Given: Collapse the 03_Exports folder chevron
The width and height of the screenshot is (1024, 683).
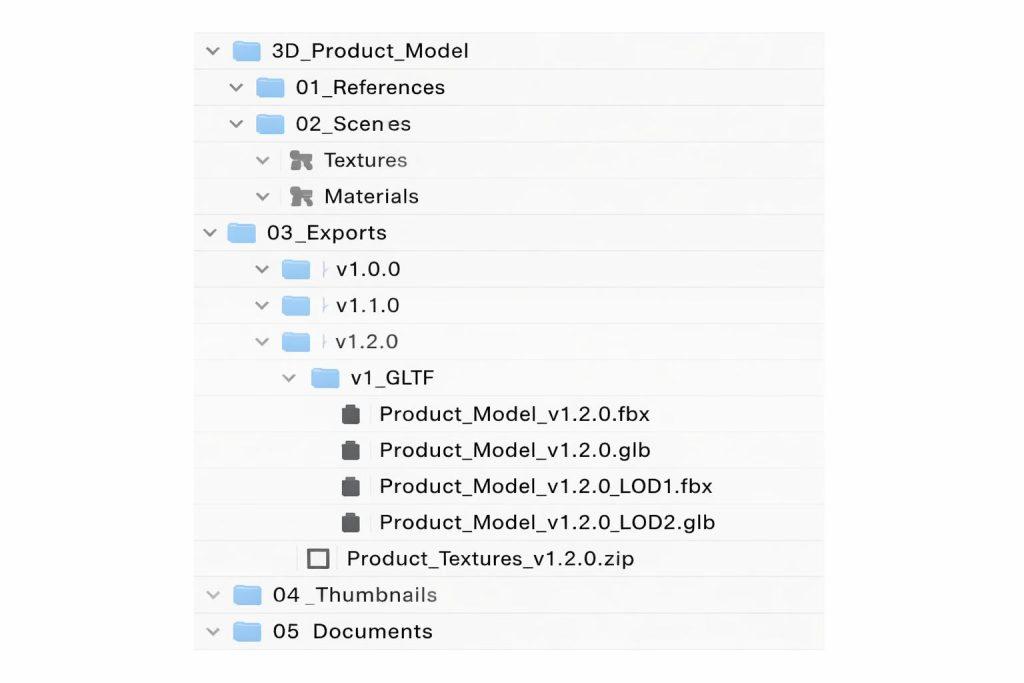Looking at the screenshot, I should 210,233.
